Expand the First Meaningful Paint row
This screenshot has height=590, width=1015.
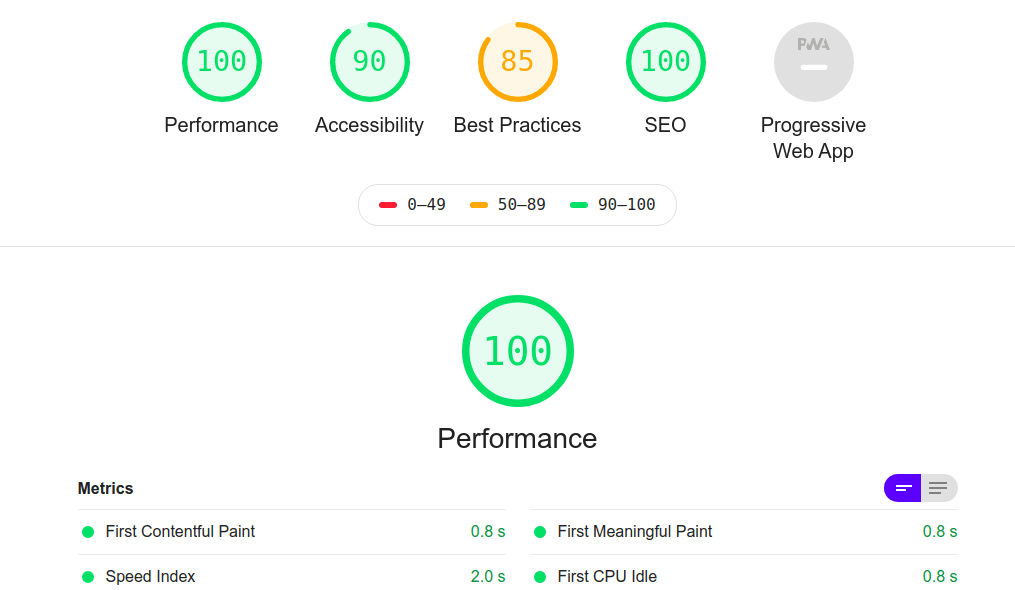[x=636, y=532]
